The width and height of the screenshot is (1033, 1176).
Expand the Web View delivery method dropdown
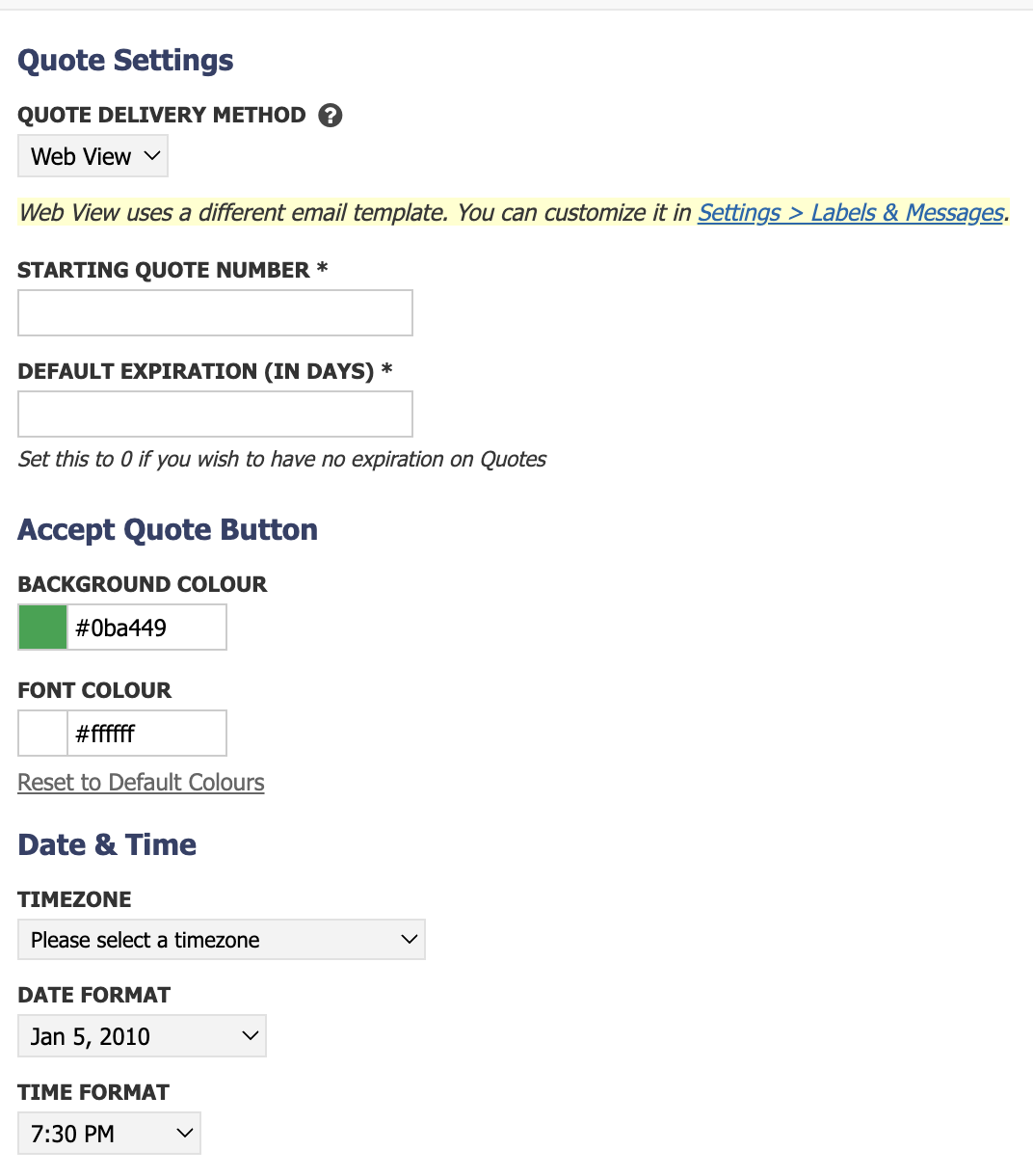(93, 156)
